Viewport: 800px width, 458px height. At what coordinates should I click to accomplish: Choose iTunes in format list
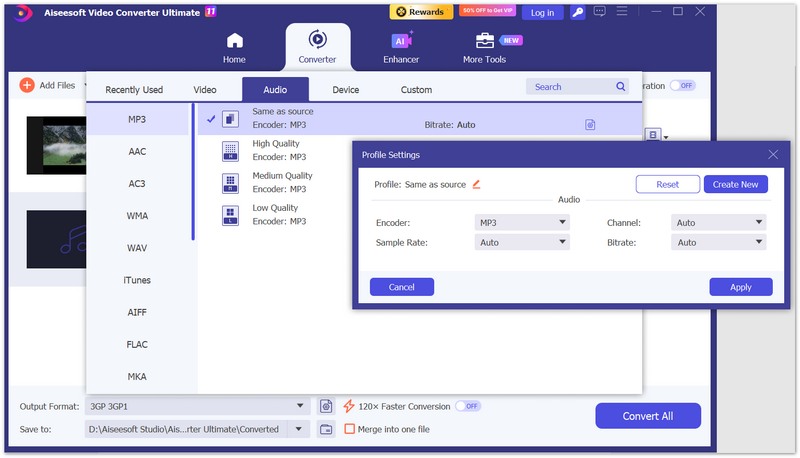pyautogui.click(x=137, y=280)
